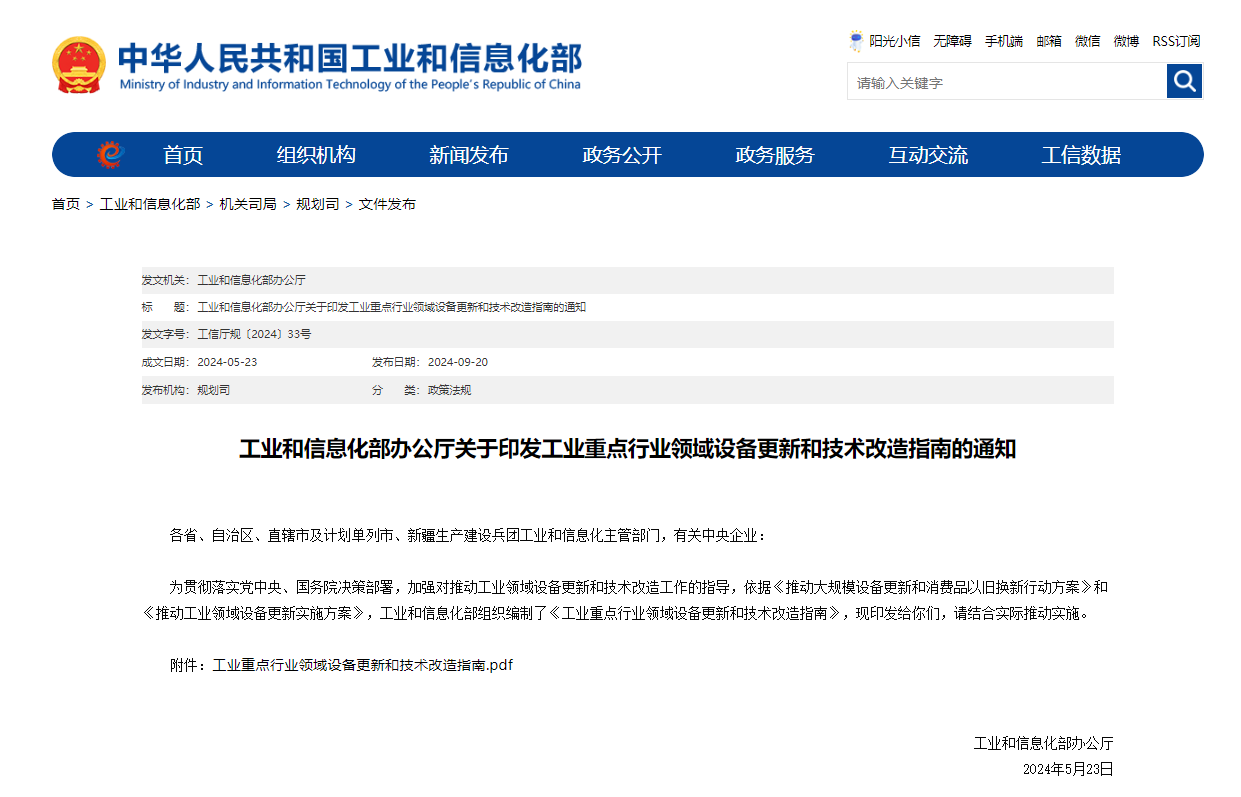Click the 微信 WeChat link

[x=1087, y=41]
